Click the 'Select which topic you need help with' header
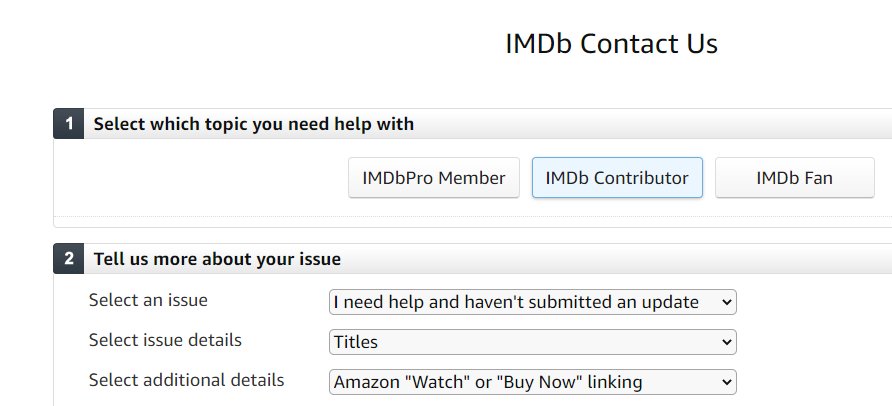 pyautogui.click(x=254, y=124)
